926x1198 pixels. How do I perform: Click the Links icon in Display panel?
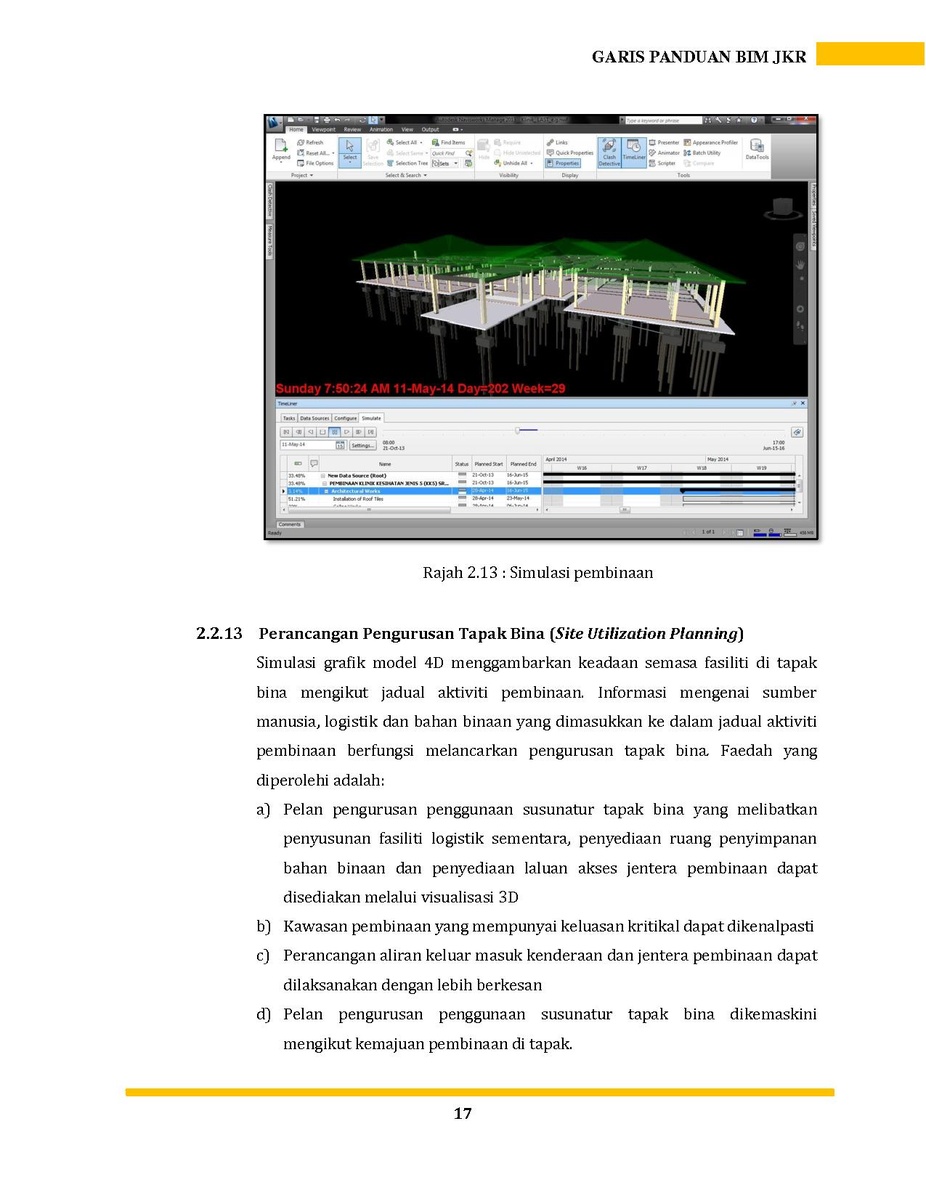coord(550,143)
